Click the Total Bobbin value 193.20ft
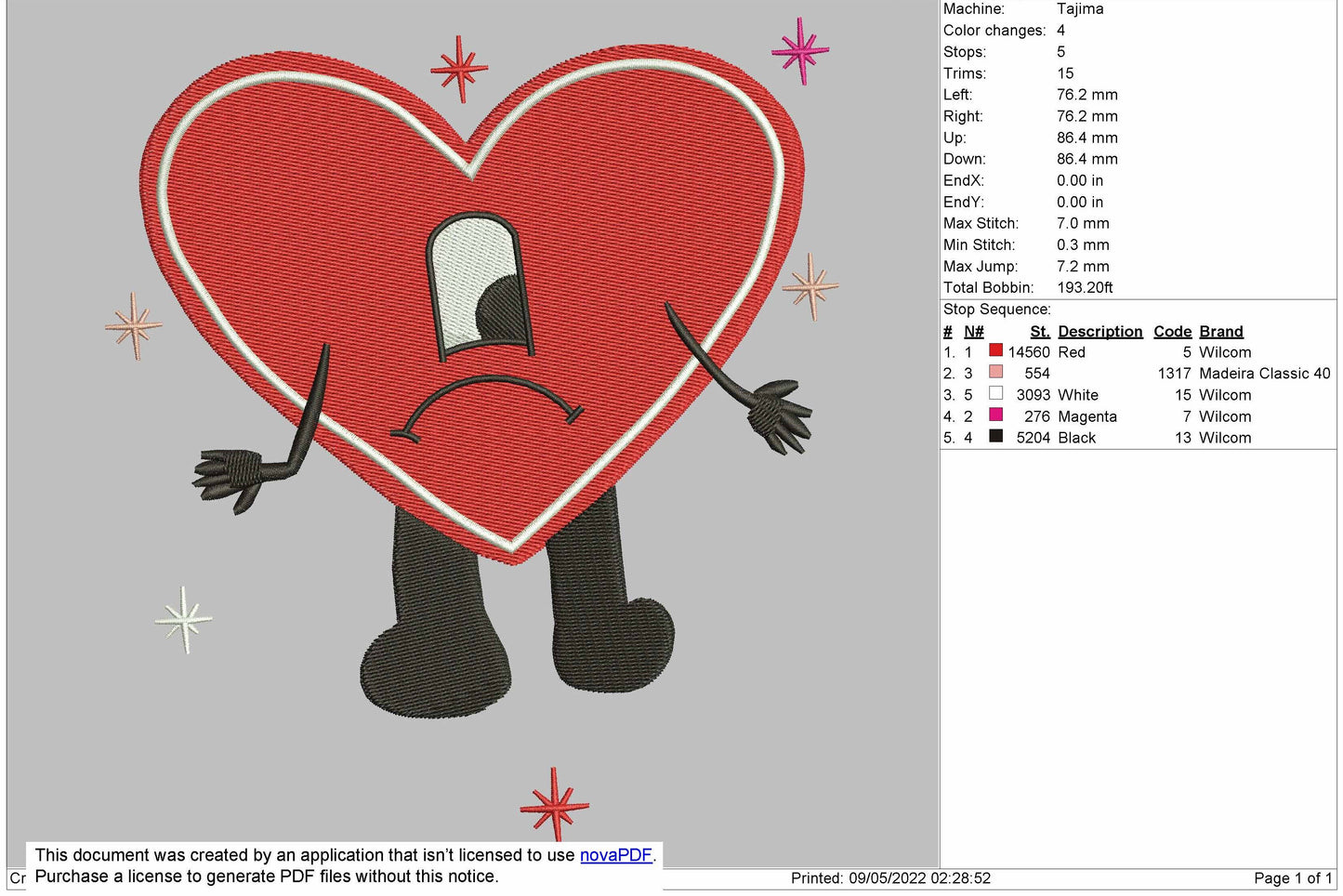 click(x=1085, y=288)
